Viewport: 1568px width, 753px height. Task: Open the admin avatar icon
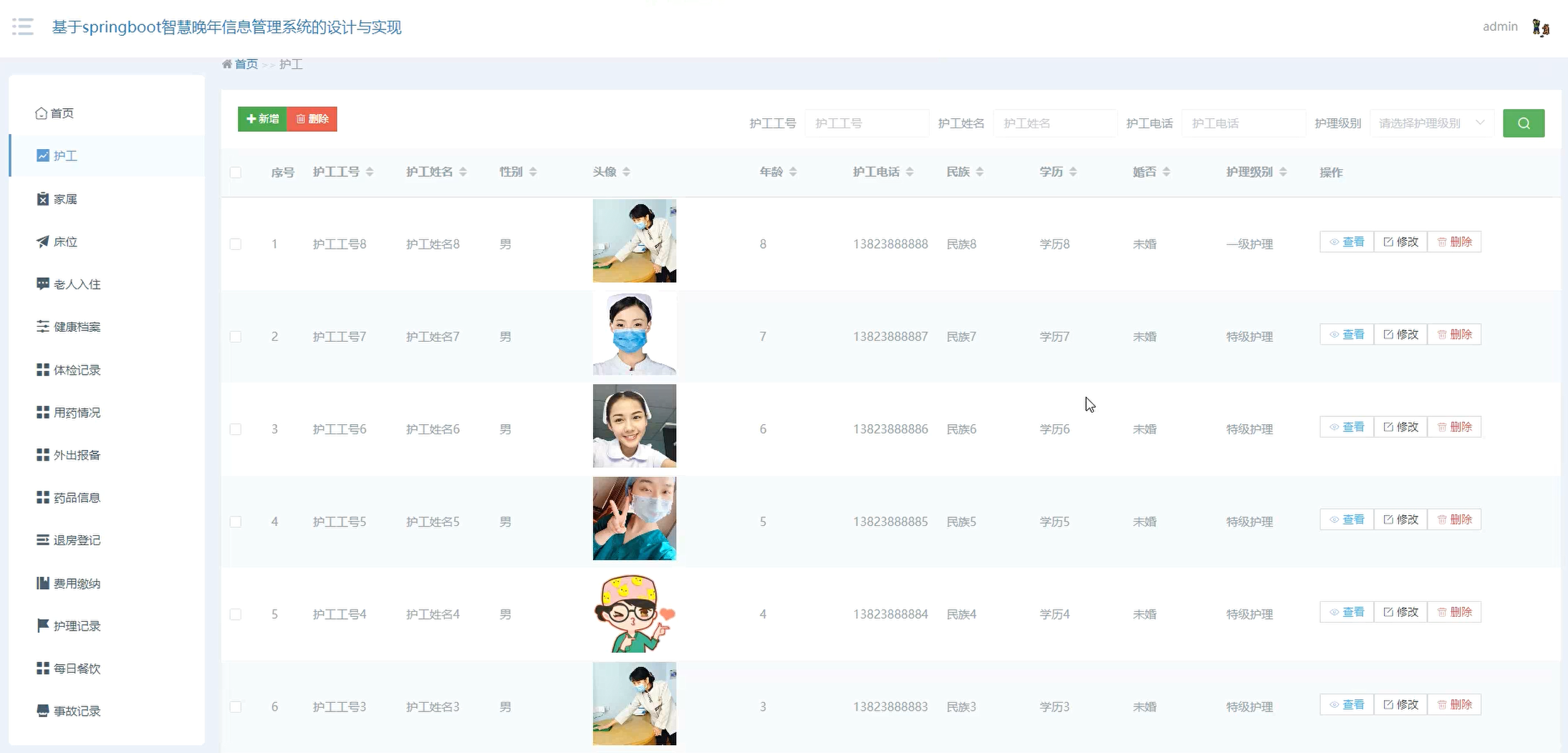click(1540, 27)
